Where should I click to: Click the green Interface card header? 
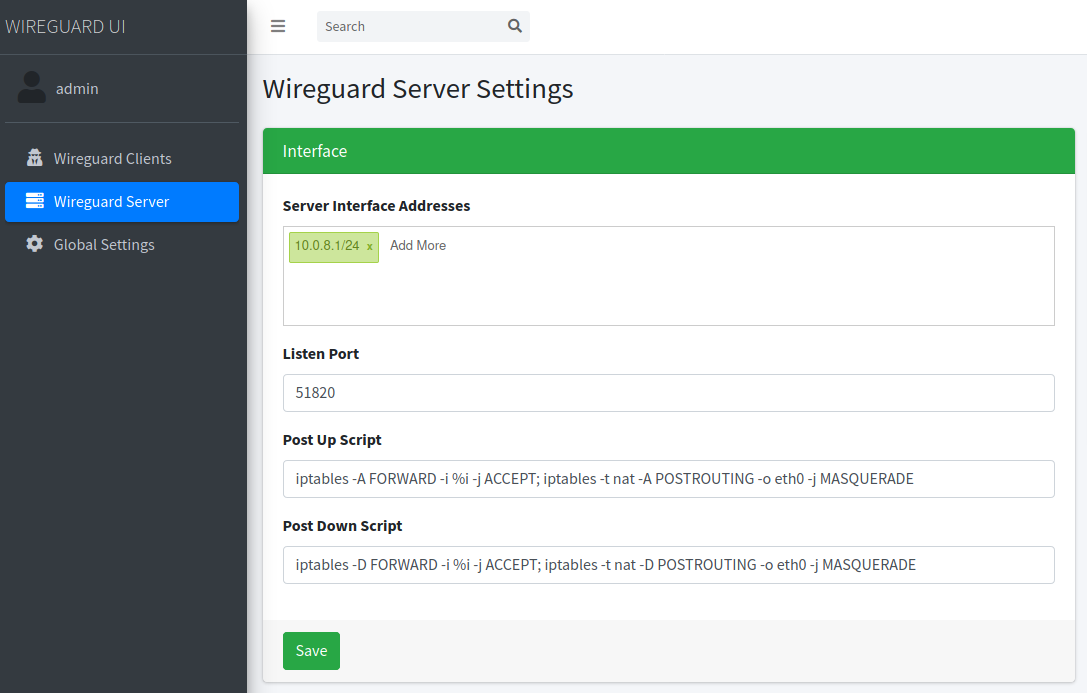click(668, 151)
